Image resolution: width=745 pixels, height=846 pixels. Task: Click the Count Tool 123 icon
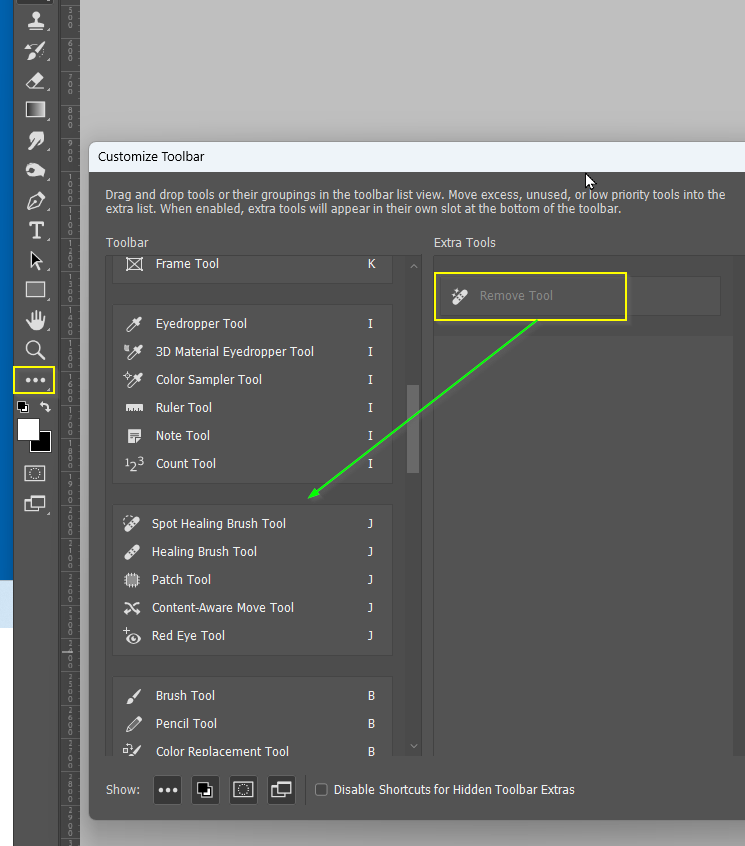[134, 464]
